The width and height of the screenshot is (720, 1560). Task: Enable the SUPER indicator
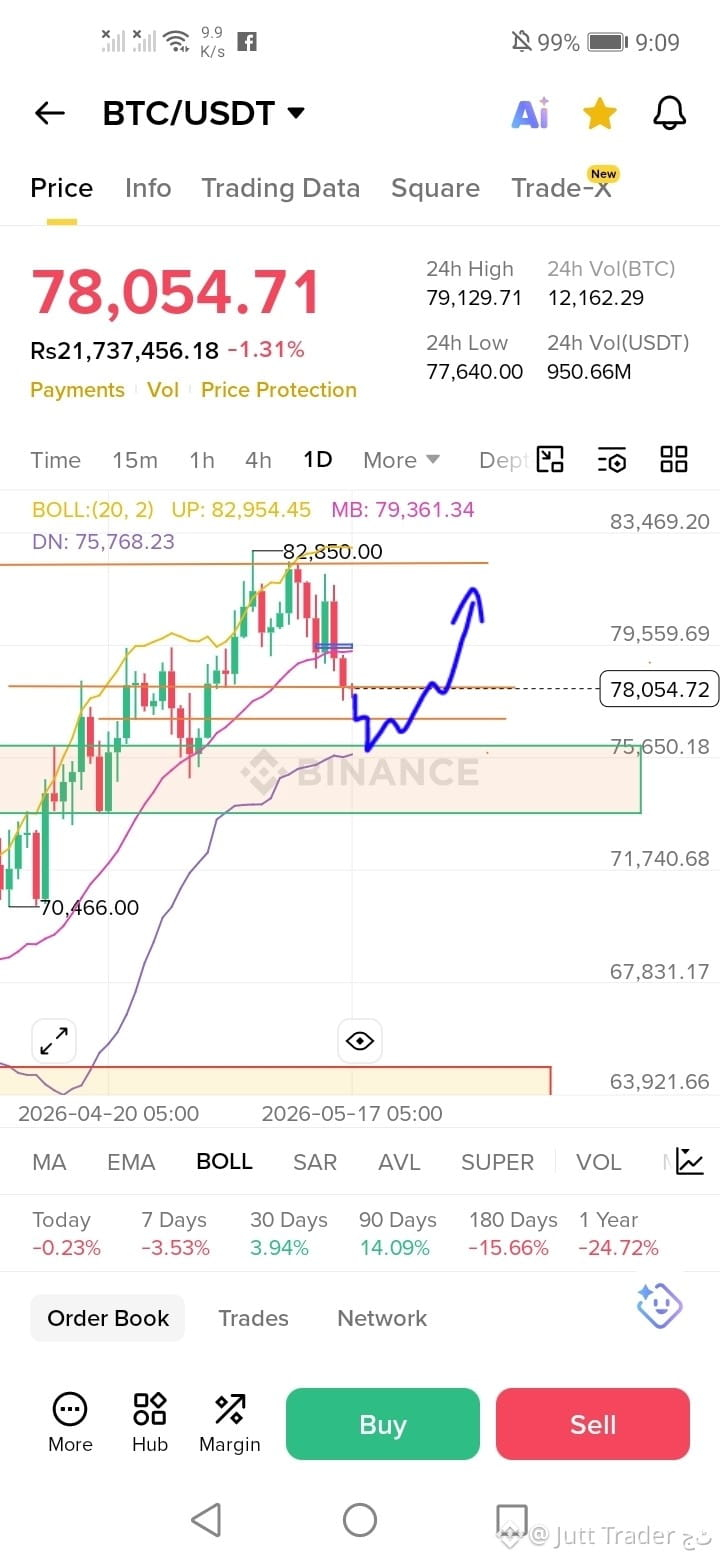click(x=497, y=1162)
